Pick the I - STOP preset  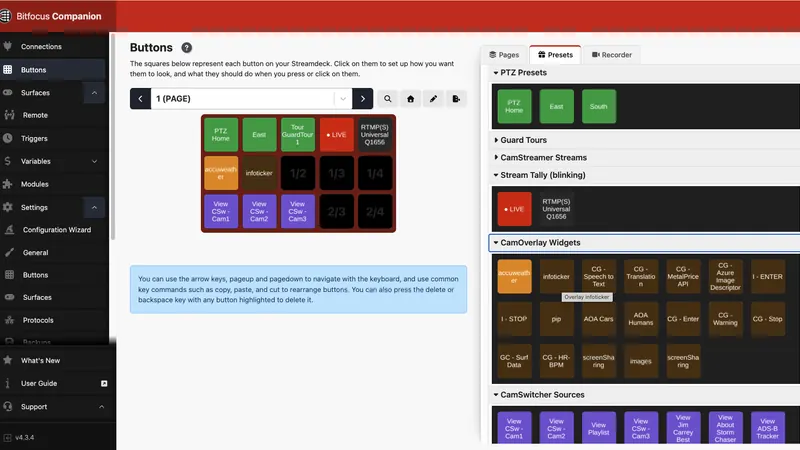(514, 319)
